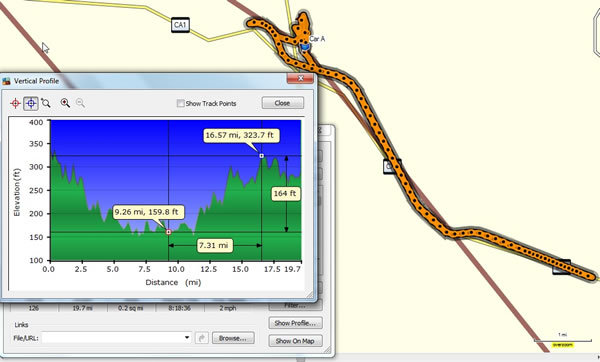Zoom in on the vertical profile
The height and width of the screenshot is (362, 600).
point(65,103)
